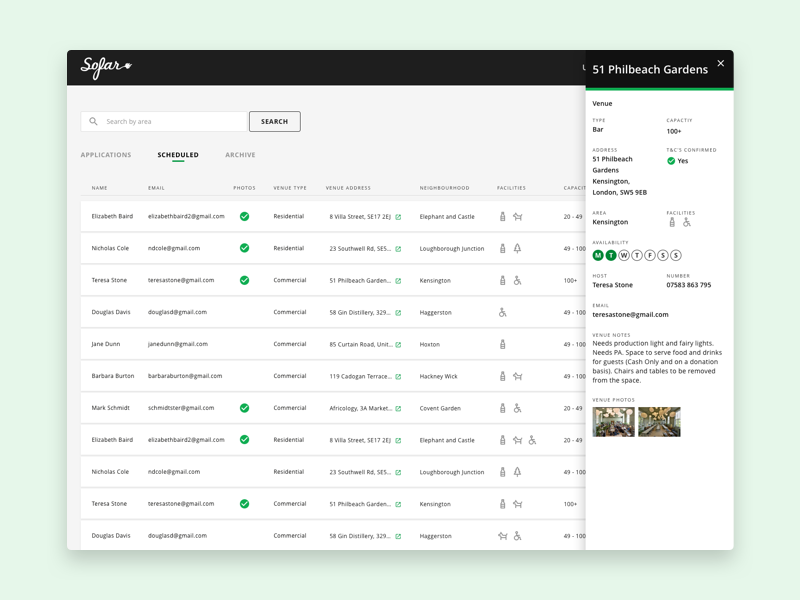
Task: Click the wheelchair icon in Mark Schmidt row
Action: point(517,408)
